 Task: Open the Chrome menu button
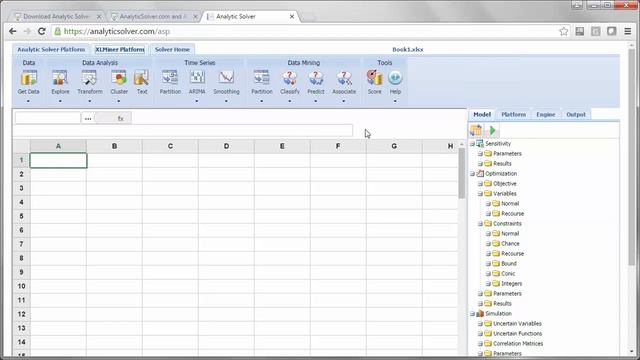pyautogui.click(x=628, y=31)
